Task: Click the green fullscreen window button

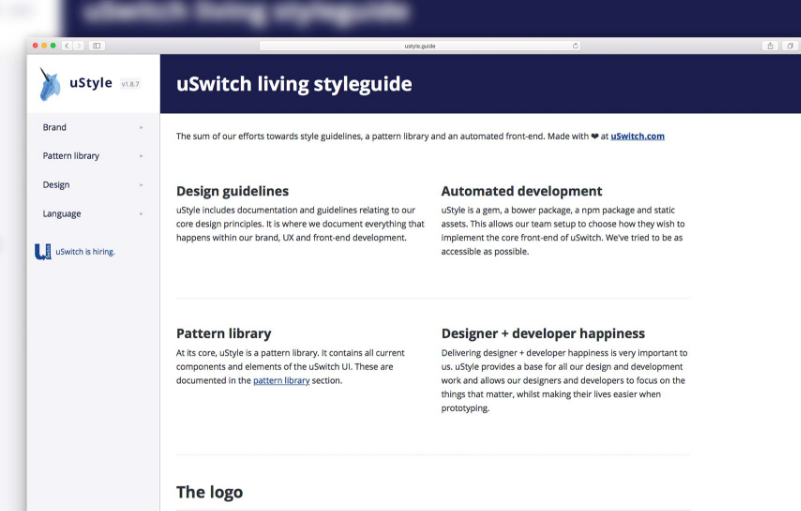Action: [53, 45]
